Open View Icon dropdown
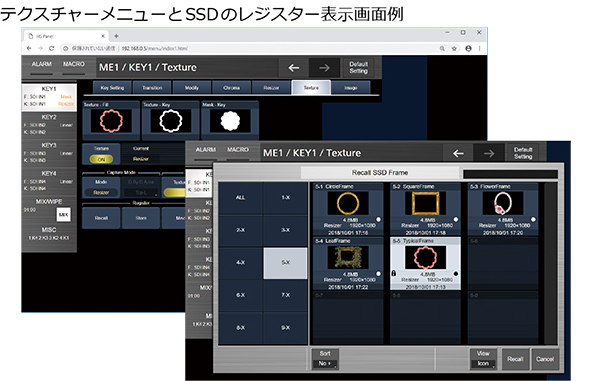Viewport: 592px width, 381px height. [x=483, y=359]
